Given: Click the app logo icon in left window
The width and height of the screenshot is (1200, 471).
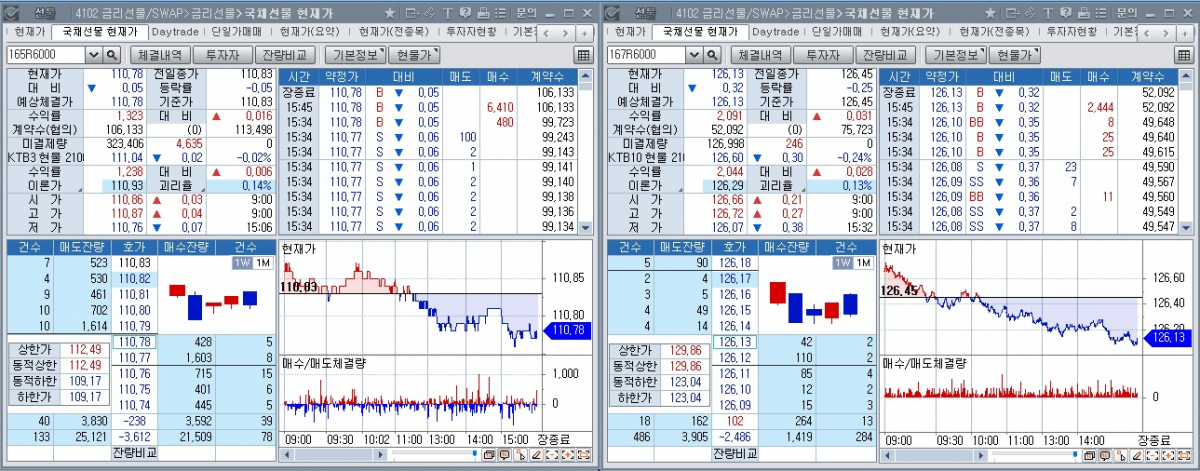Looking at the screenshot, I should pyautogui.click(x=13, y=13).
